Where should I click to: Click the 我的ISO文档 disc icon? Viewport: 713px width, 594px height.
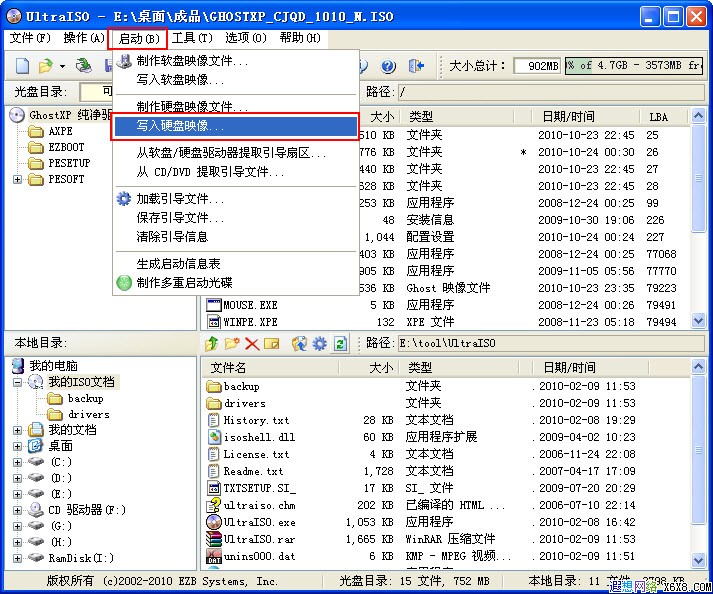point(35,382)
